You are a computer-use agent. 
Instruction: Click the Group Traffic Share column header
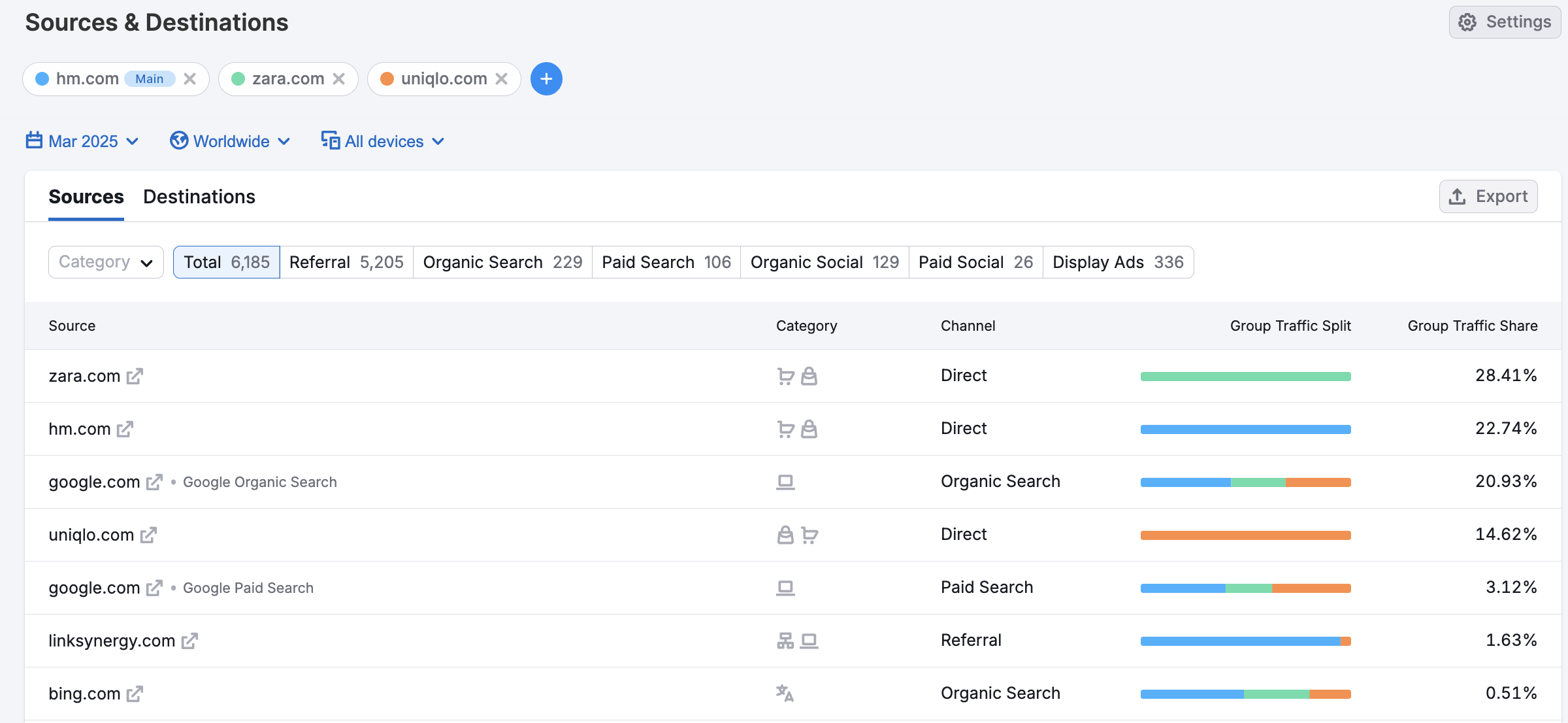(x=1472, y=326)
